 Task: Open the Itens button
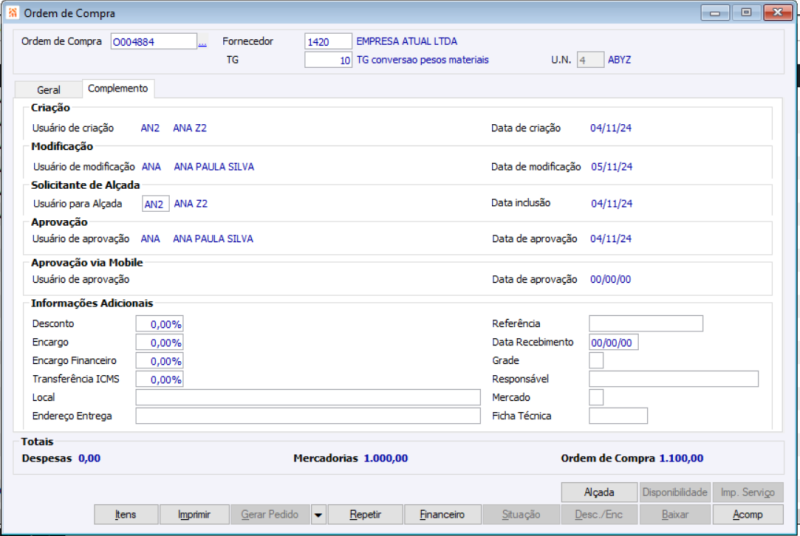[x=126, y=515]
